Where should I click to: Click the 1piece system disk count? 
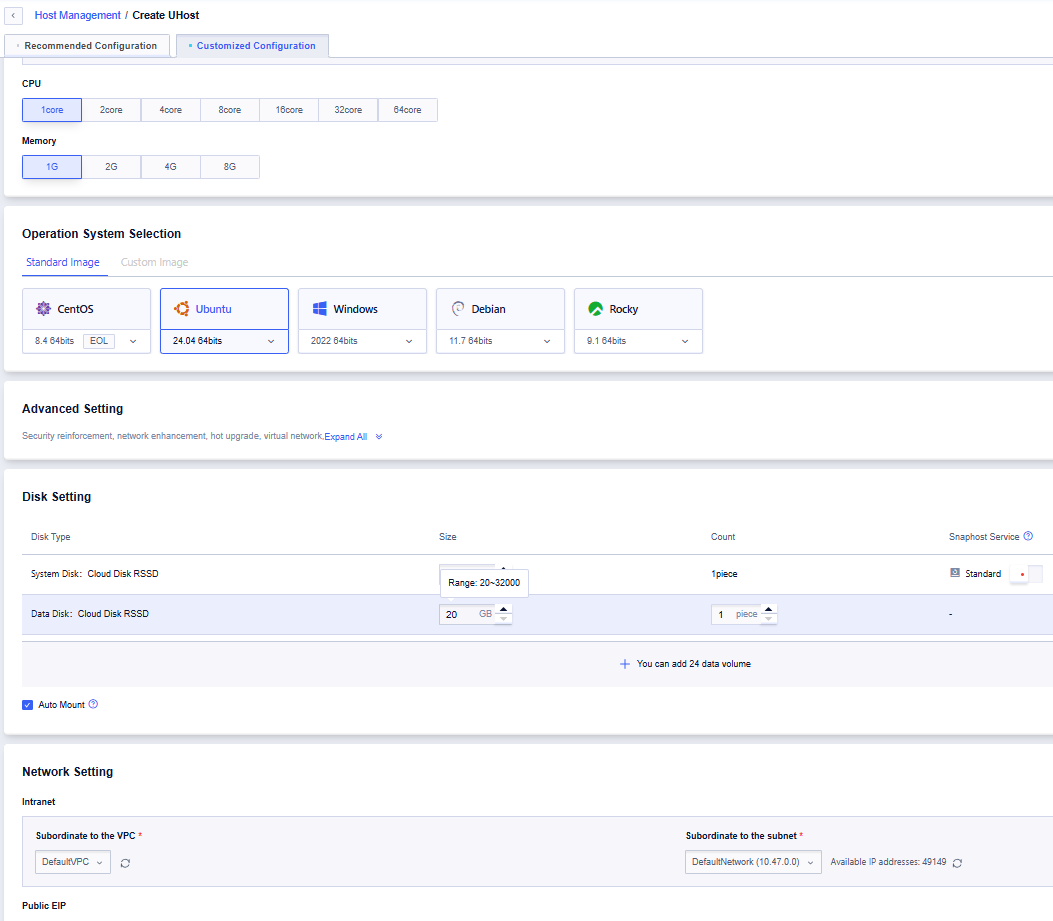click(x=724, y=574)
